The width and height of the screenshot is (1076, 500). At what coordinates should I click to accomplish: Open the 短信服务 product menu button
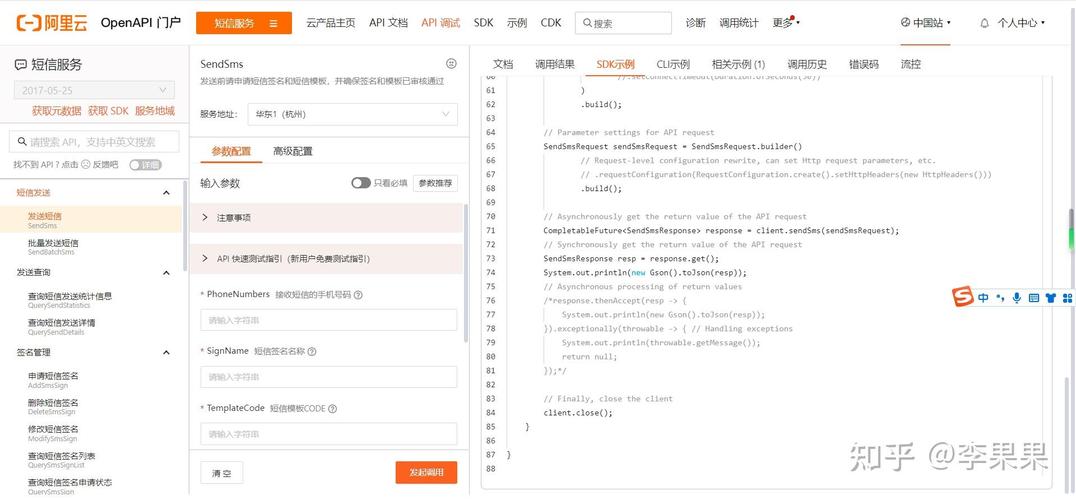[x=244, y=23]
